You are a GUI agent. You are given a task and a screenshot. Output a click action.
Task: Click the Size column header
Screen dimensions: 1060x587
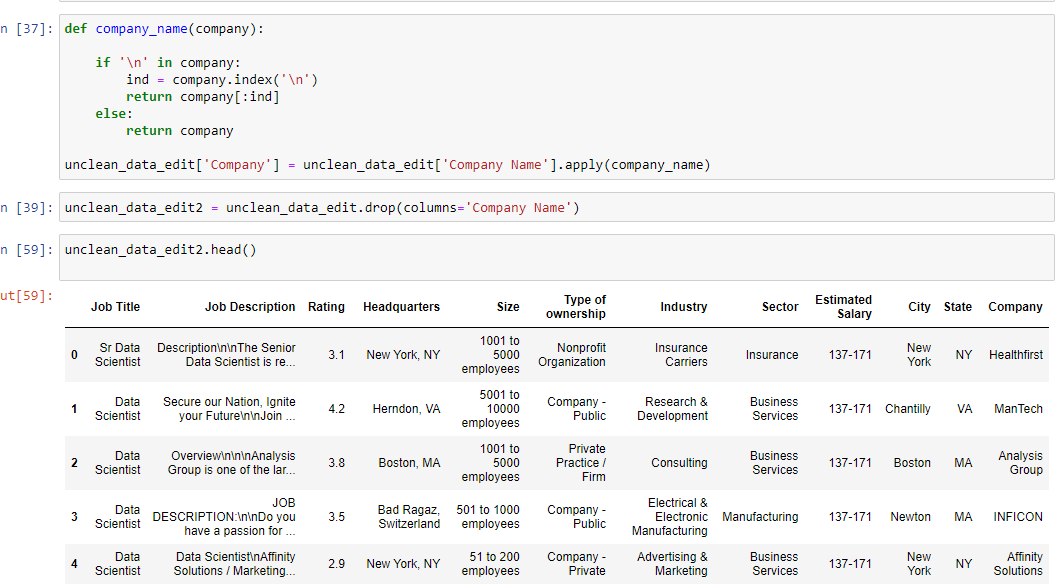click(508, 306)
